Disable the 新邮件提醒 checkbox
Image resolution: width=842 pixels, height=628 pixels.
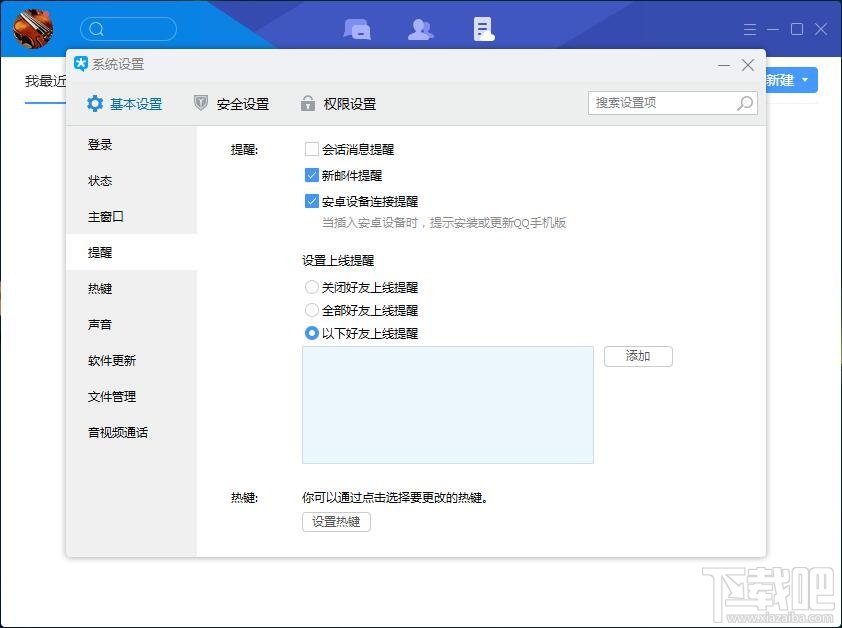(312, 174)
